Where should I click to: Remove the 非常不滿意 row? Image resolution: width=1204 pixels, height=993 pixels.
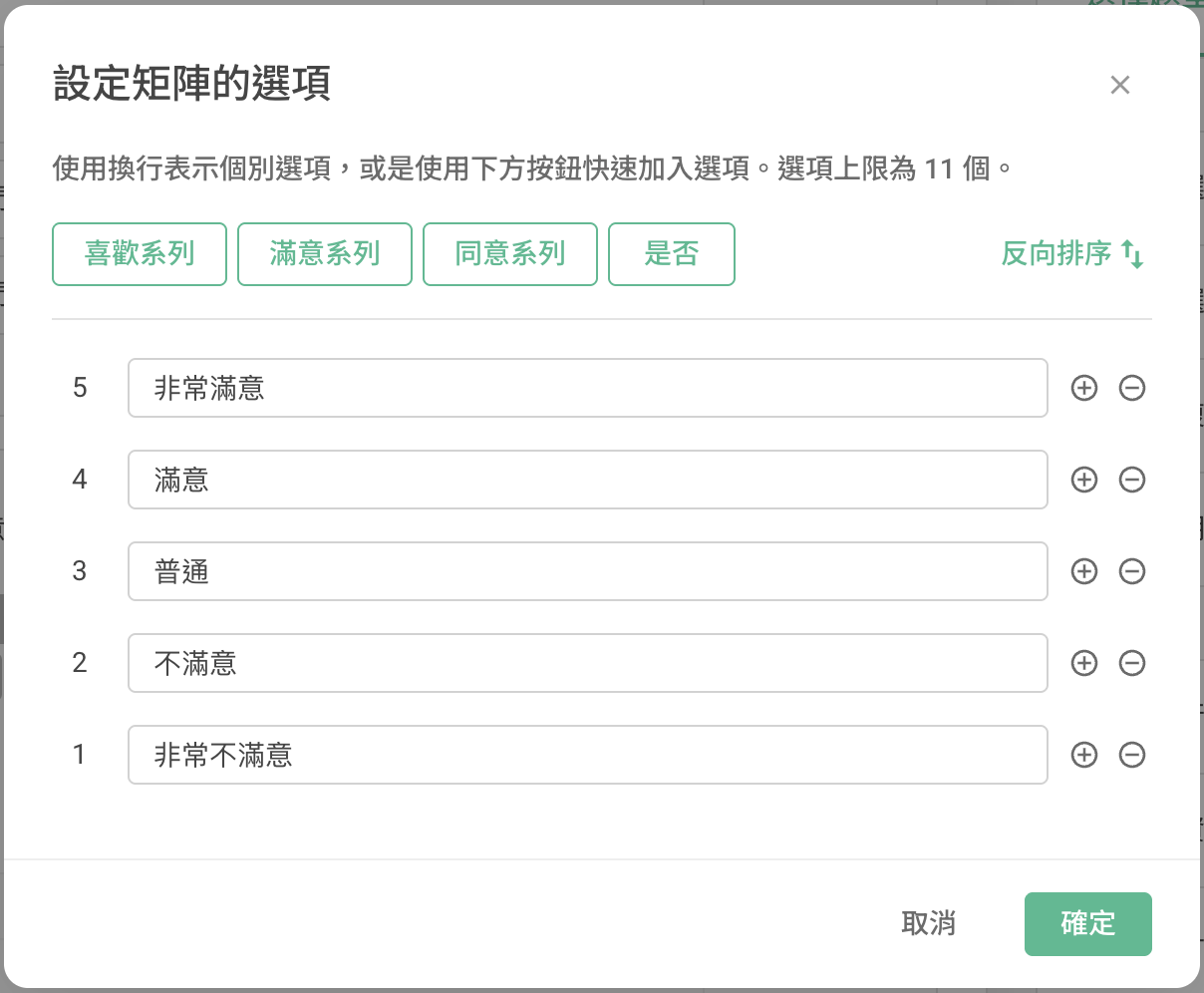pyautogui.click(x=1131, y=755)
